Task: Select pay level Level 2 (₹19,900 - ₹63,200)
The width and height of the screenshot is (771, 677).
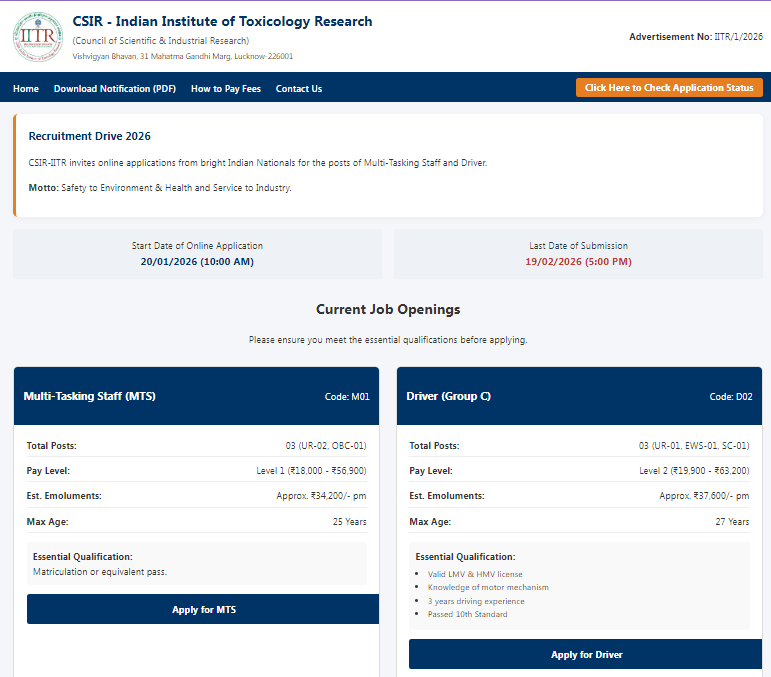Action: click(694, 471)
